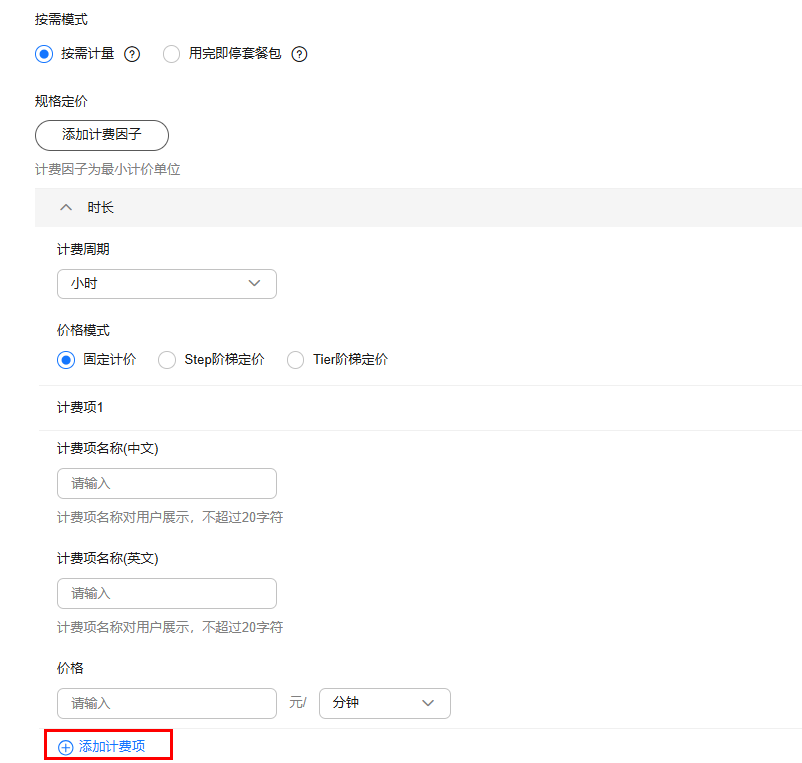Click the 按需模式 heading

[61, 19]
